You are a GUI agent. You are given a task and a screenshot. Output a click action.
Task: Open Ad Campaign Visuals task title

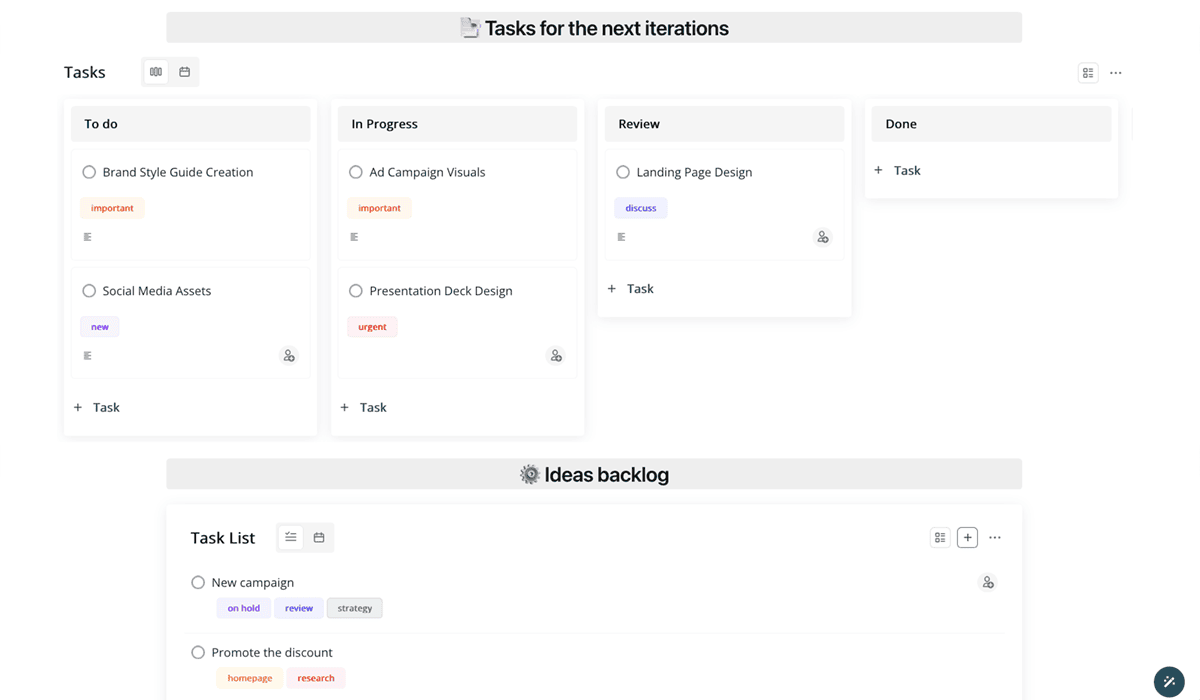pyautogui.click(x=427, y=172)
